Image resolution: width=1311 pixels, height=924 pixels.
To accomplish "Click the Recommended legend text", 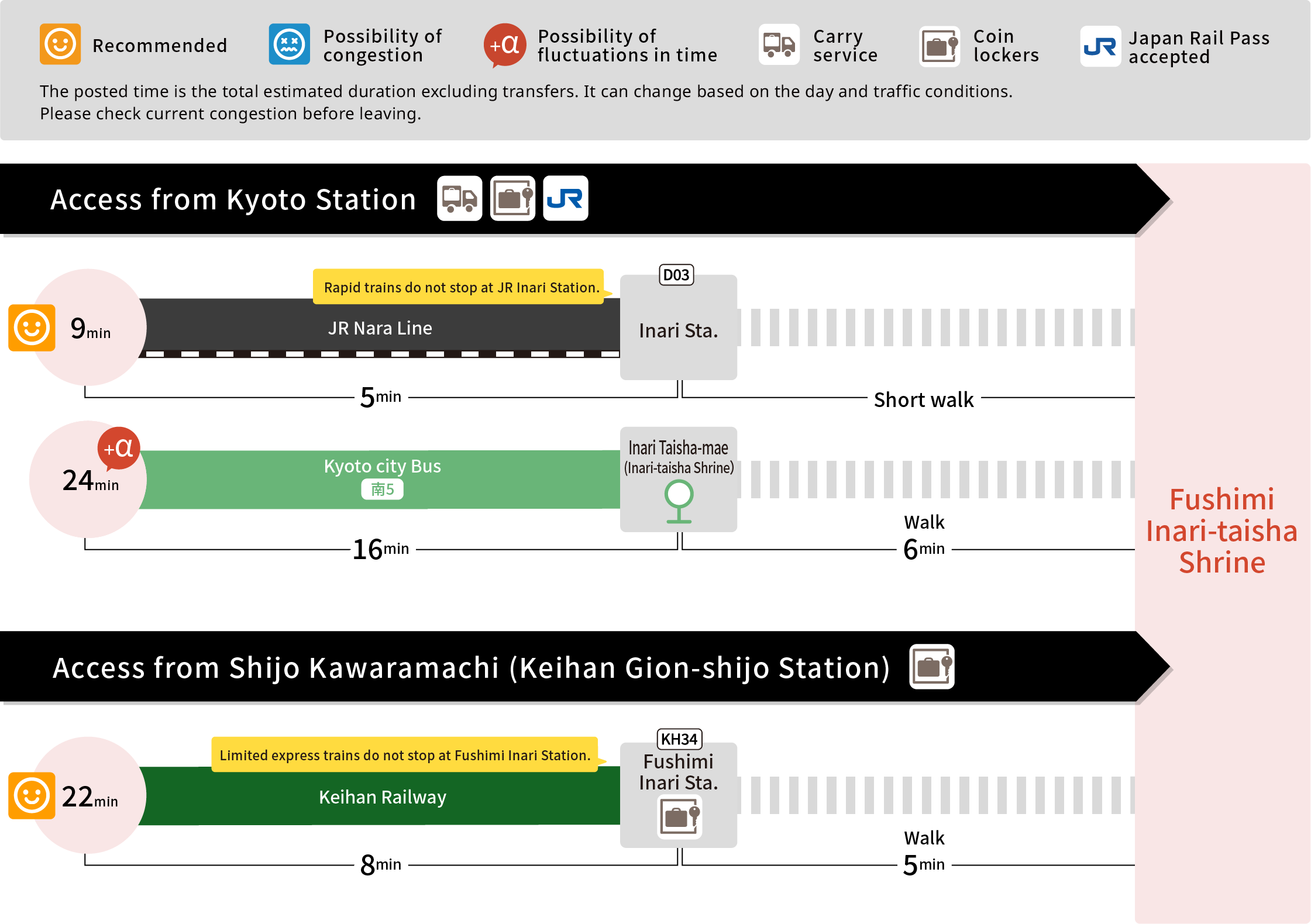I will 160,46.
